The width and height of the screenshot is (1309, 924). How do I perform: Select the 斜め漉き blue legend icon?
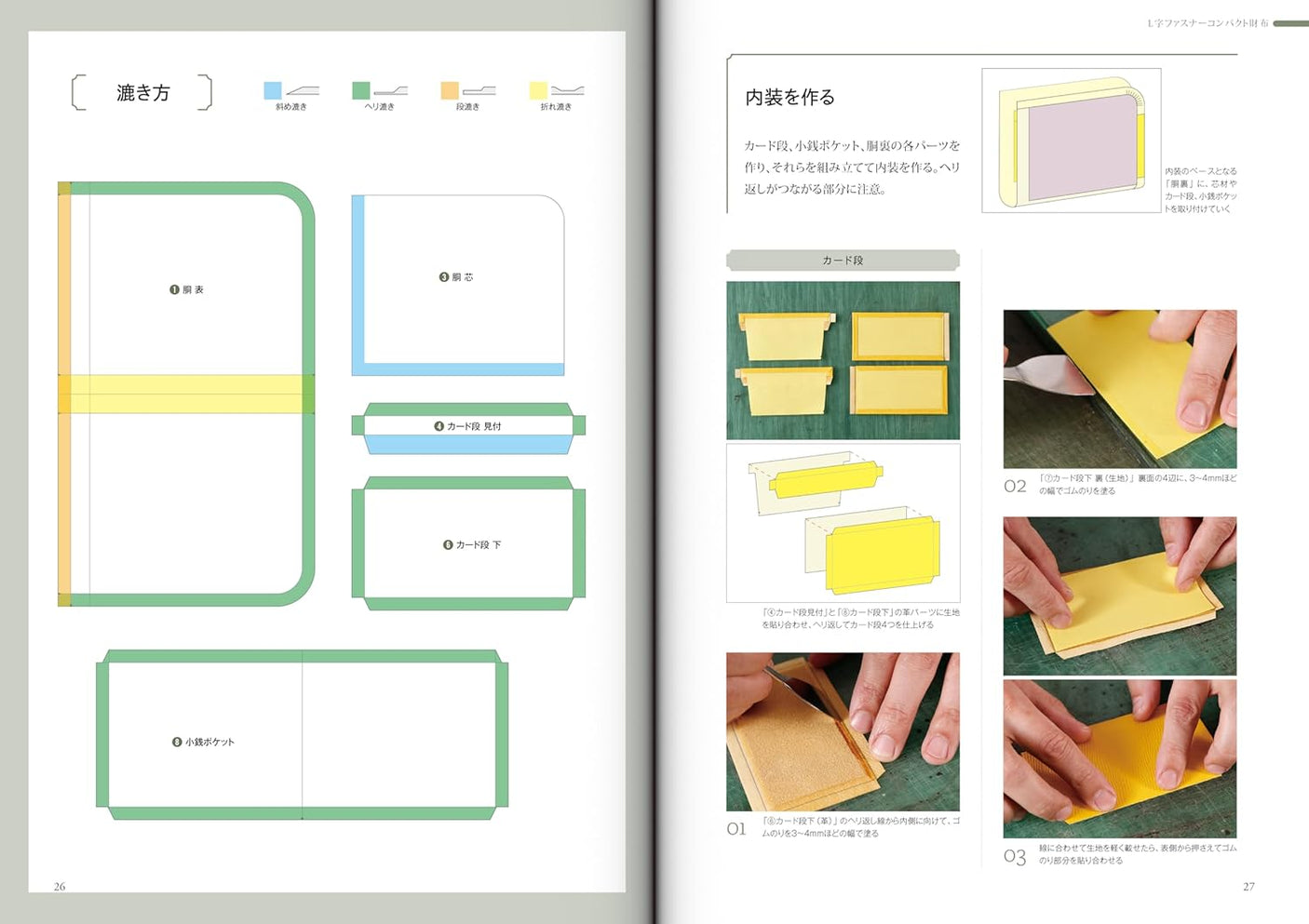[x=272, y=91]
